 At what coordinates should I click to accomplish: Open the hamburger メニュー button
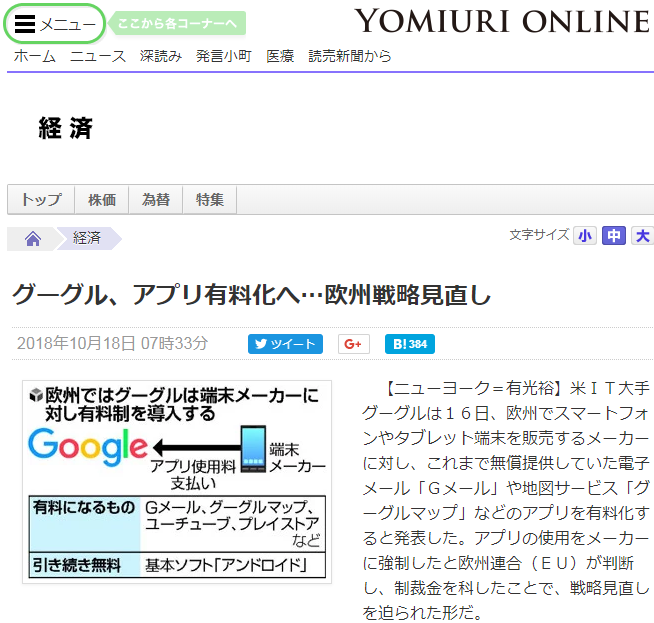55,24
